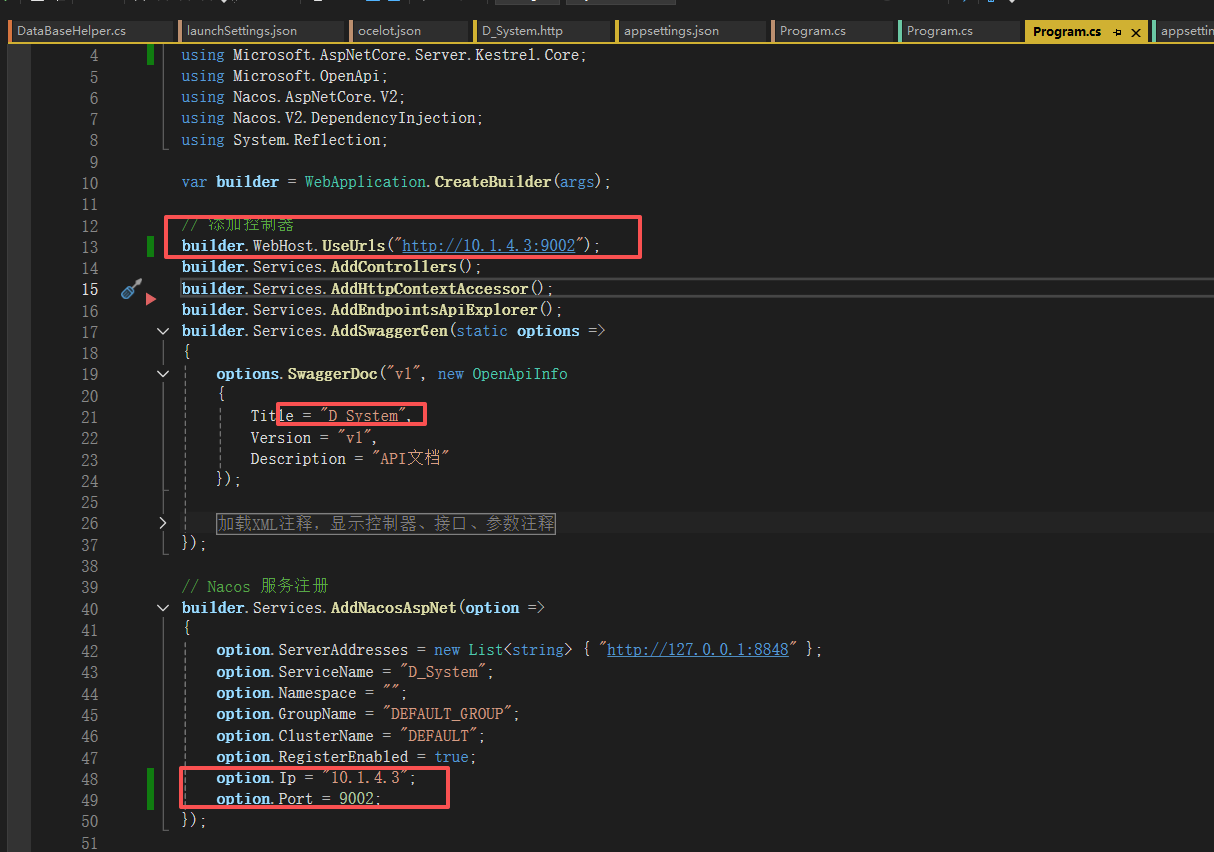Click the ServerAddresses property
Image resolution: width=1214 pixels, height=852 pixels.
pos(343,650)
